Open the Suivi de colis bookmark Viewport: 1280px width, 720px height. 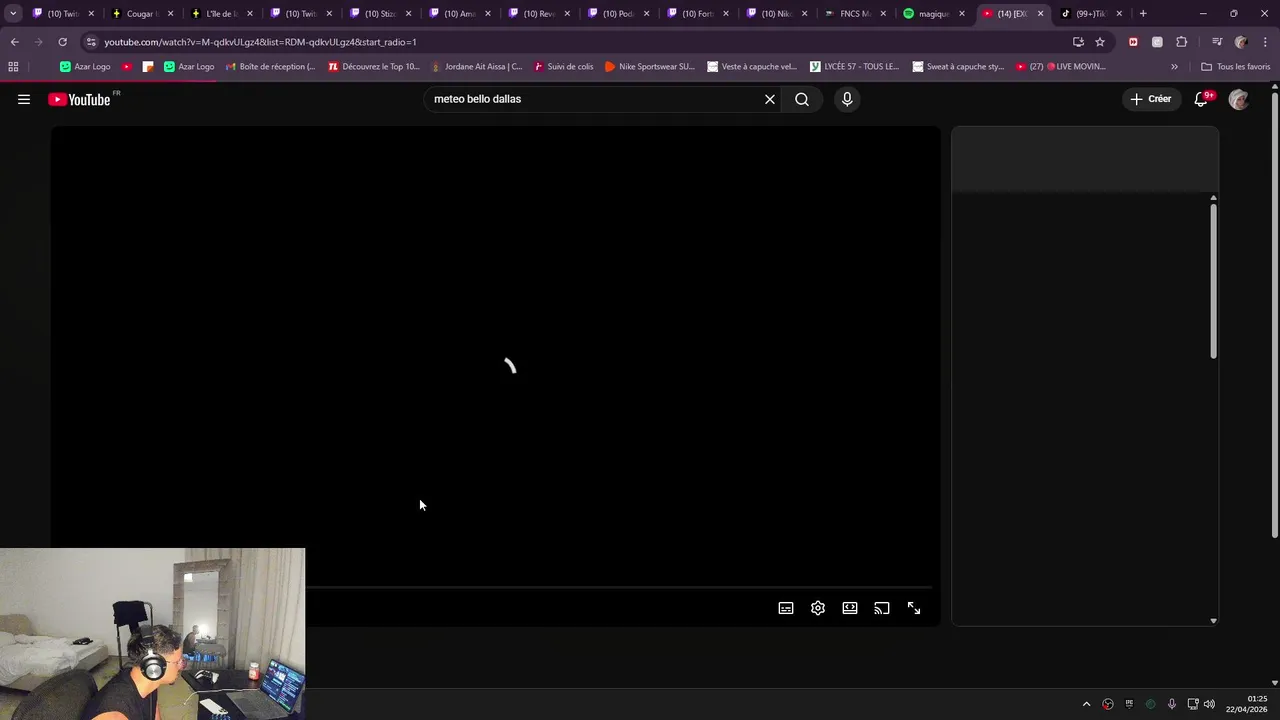(563, 67)
